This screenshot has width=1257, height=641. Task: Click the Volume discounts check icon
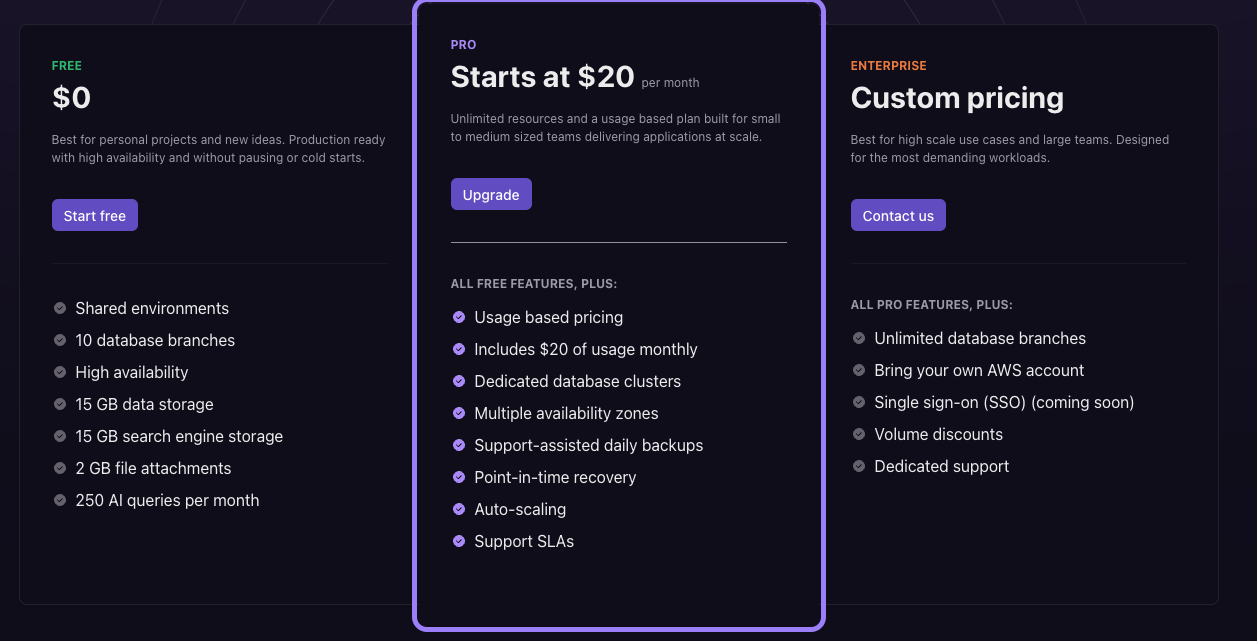pos(859,434)
